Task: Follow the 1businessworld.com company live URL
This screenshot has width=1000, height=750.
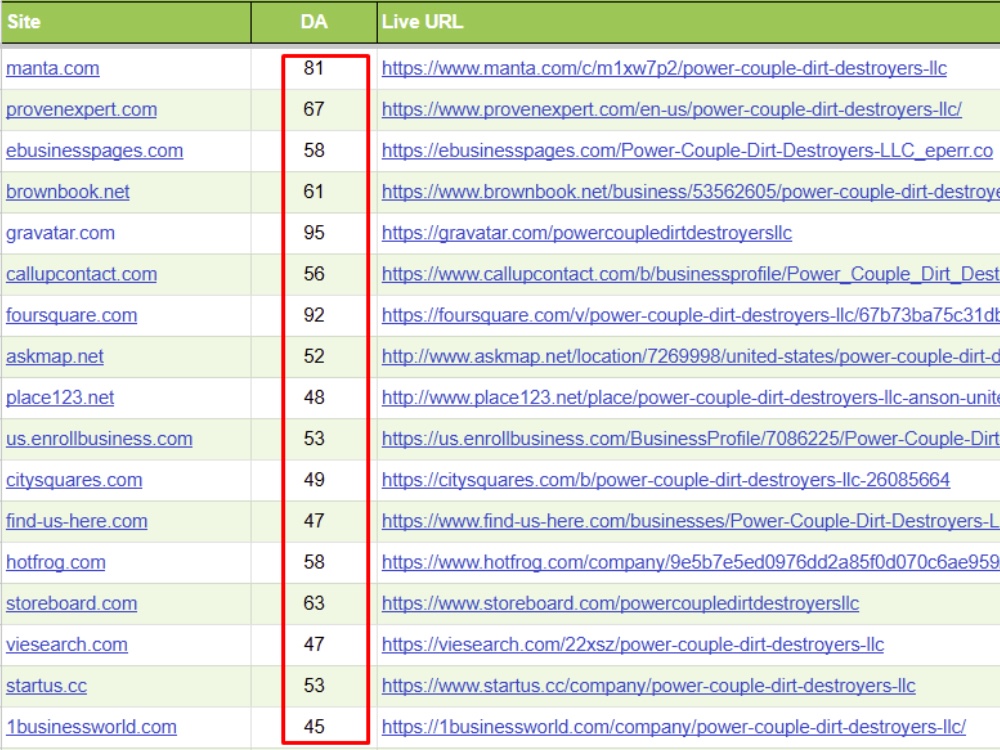Action: (x=674, y=727)
